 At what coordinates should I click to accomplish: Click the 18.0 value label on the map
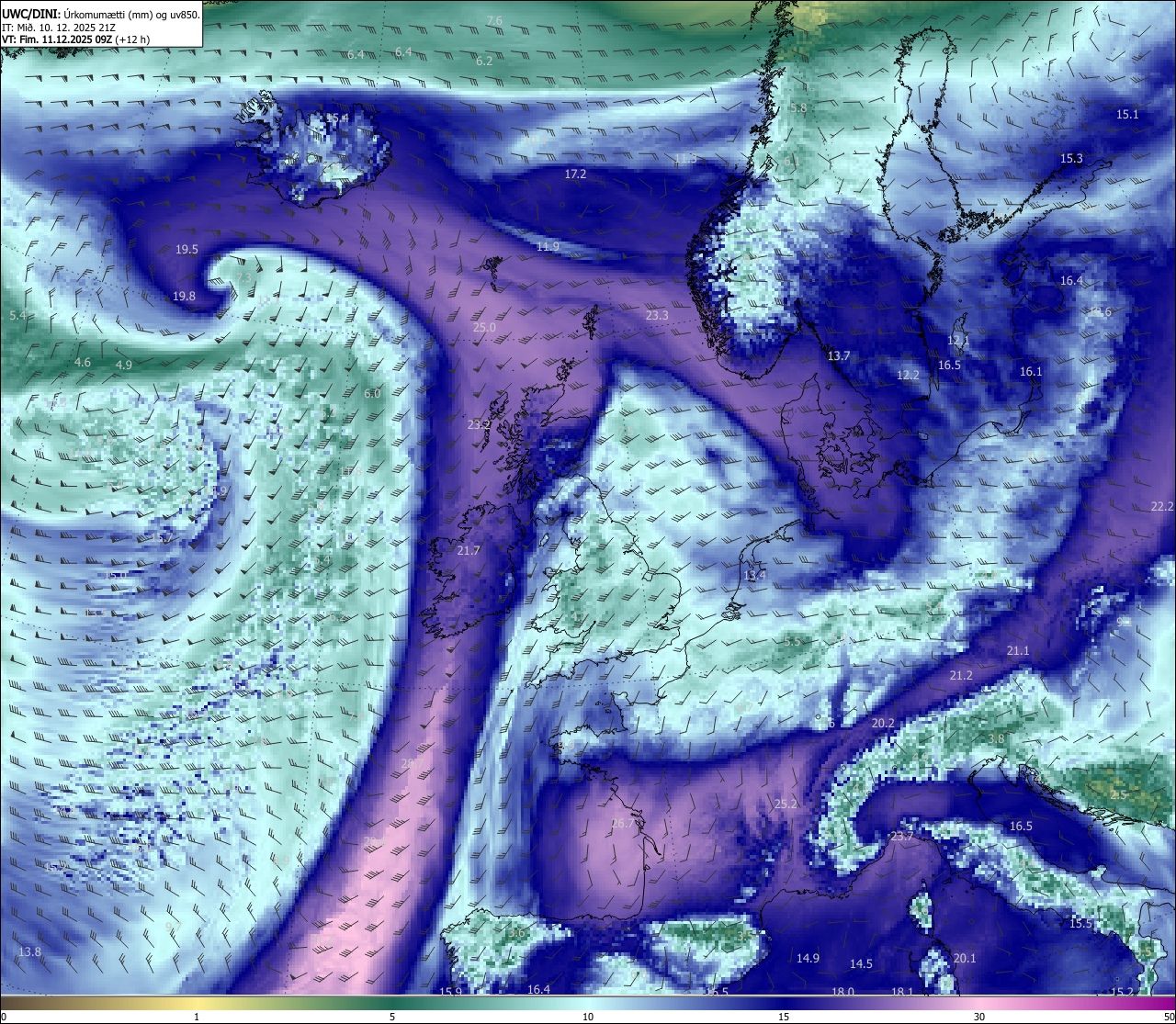coord(843,992)
